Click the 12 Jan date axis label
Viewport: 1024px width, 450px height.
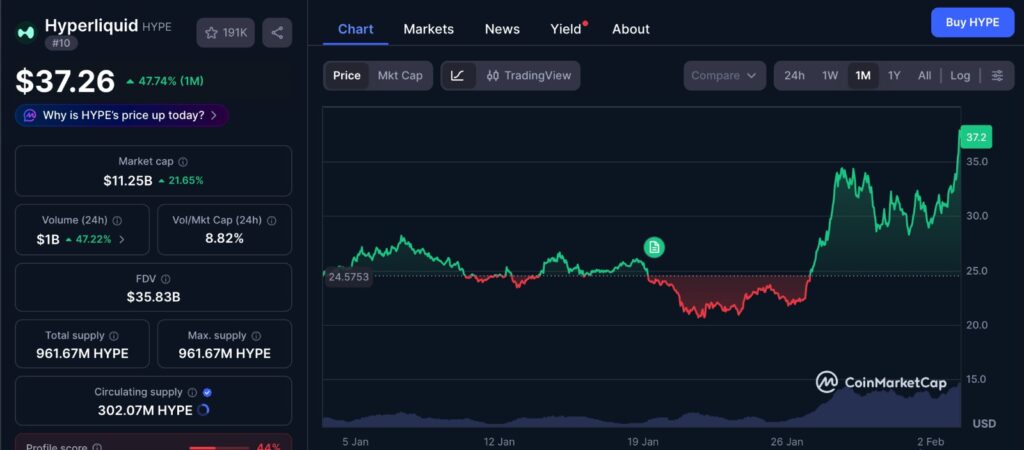click(x=499, y=442)
